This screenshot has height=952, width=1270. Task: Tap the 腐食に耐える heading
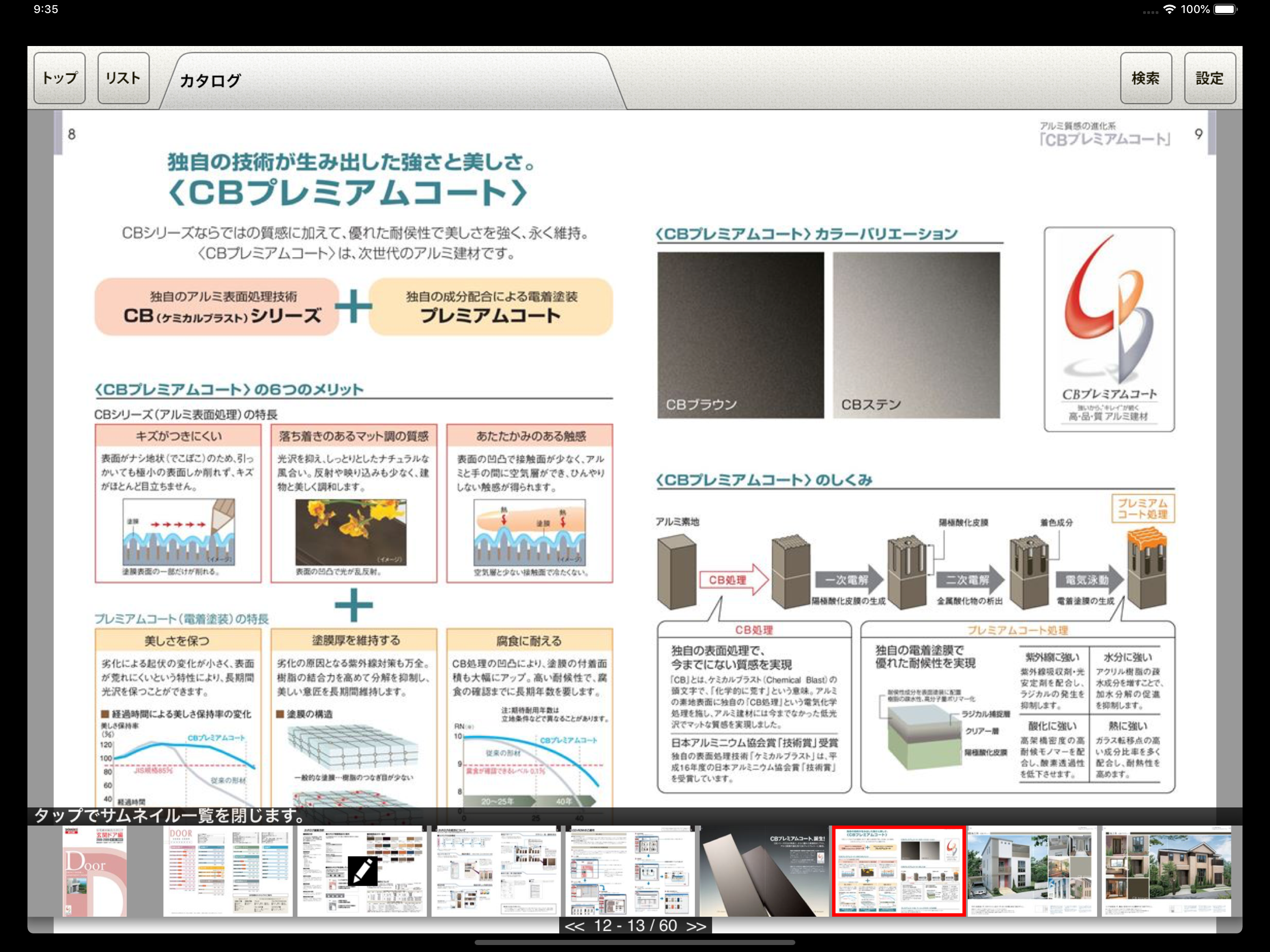(530, 641)
